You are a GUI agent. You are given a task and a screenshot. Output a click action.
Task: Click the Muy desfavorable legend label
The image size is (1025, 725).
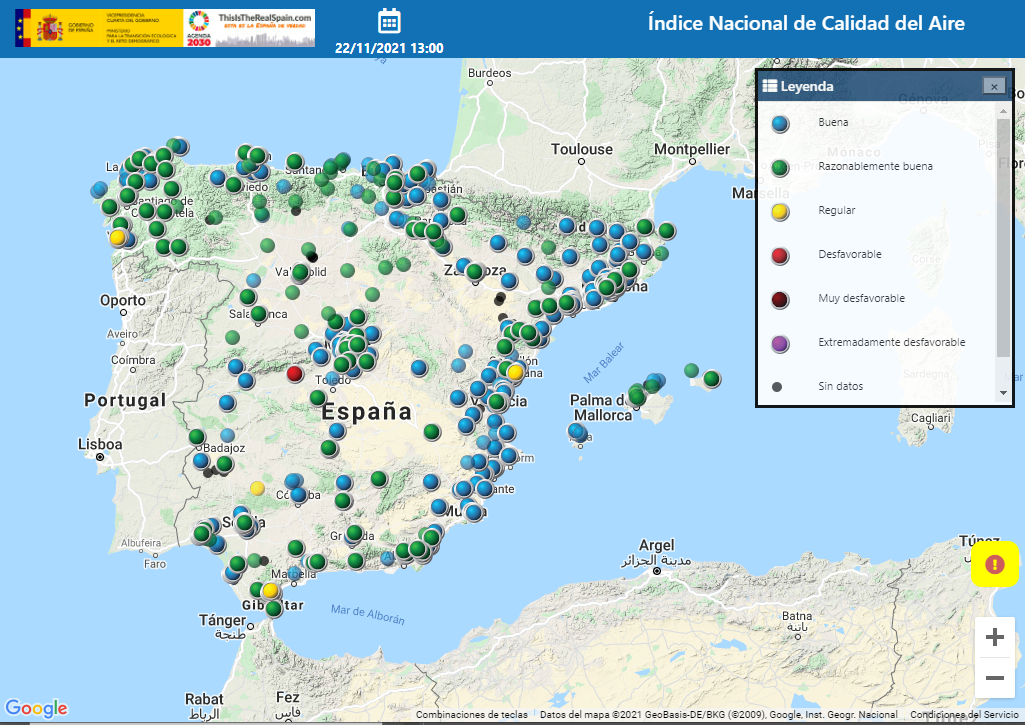pyautogui.click(x=862, y=298)
